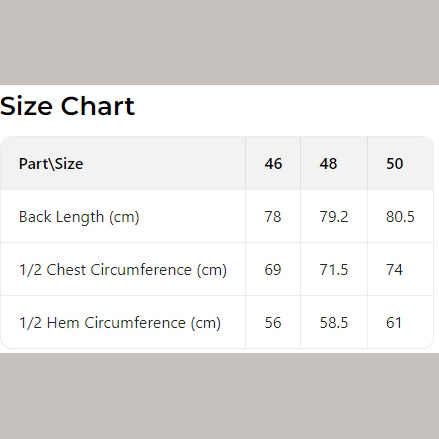Viewport: 439px width, 439px height.
Task: Select the Back Length (cm) row label
Action: click(79, 217)
